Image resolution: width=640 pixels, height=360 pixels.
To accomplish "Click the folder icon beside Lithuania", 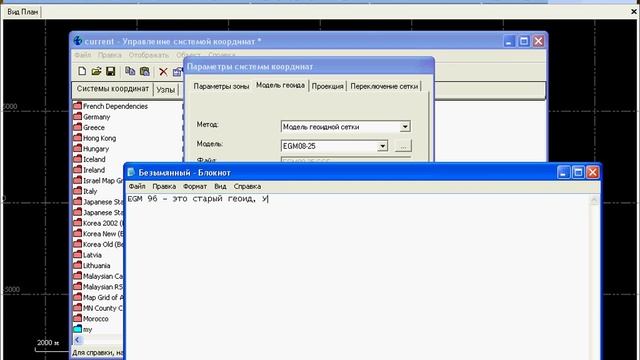I will [x=78, y=265].
